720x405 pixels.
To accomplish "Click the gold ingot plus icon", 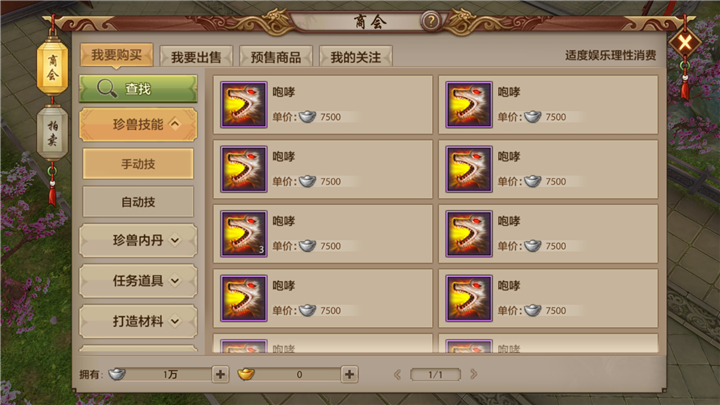I will (x=349, y=374).
